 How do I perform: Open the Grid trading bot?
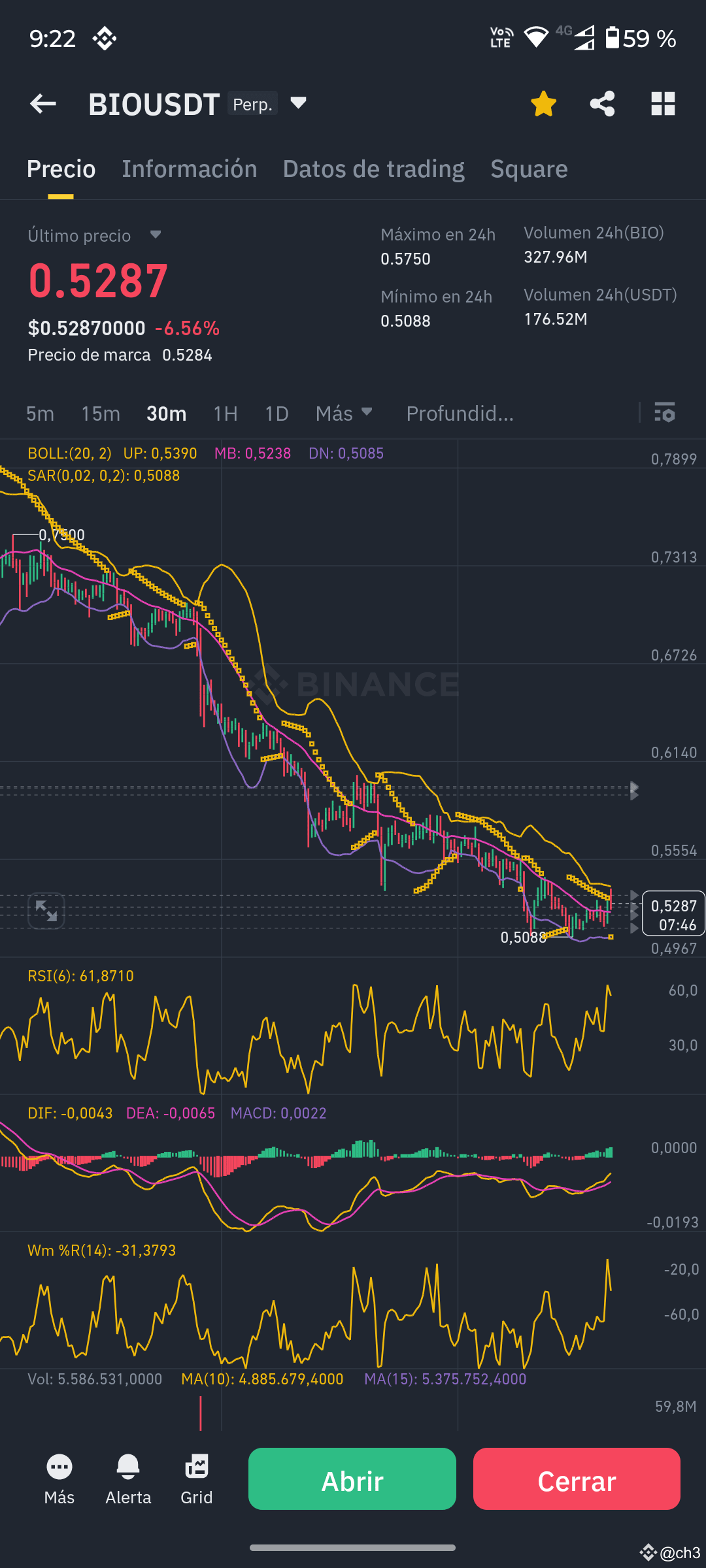(196, 1480)
